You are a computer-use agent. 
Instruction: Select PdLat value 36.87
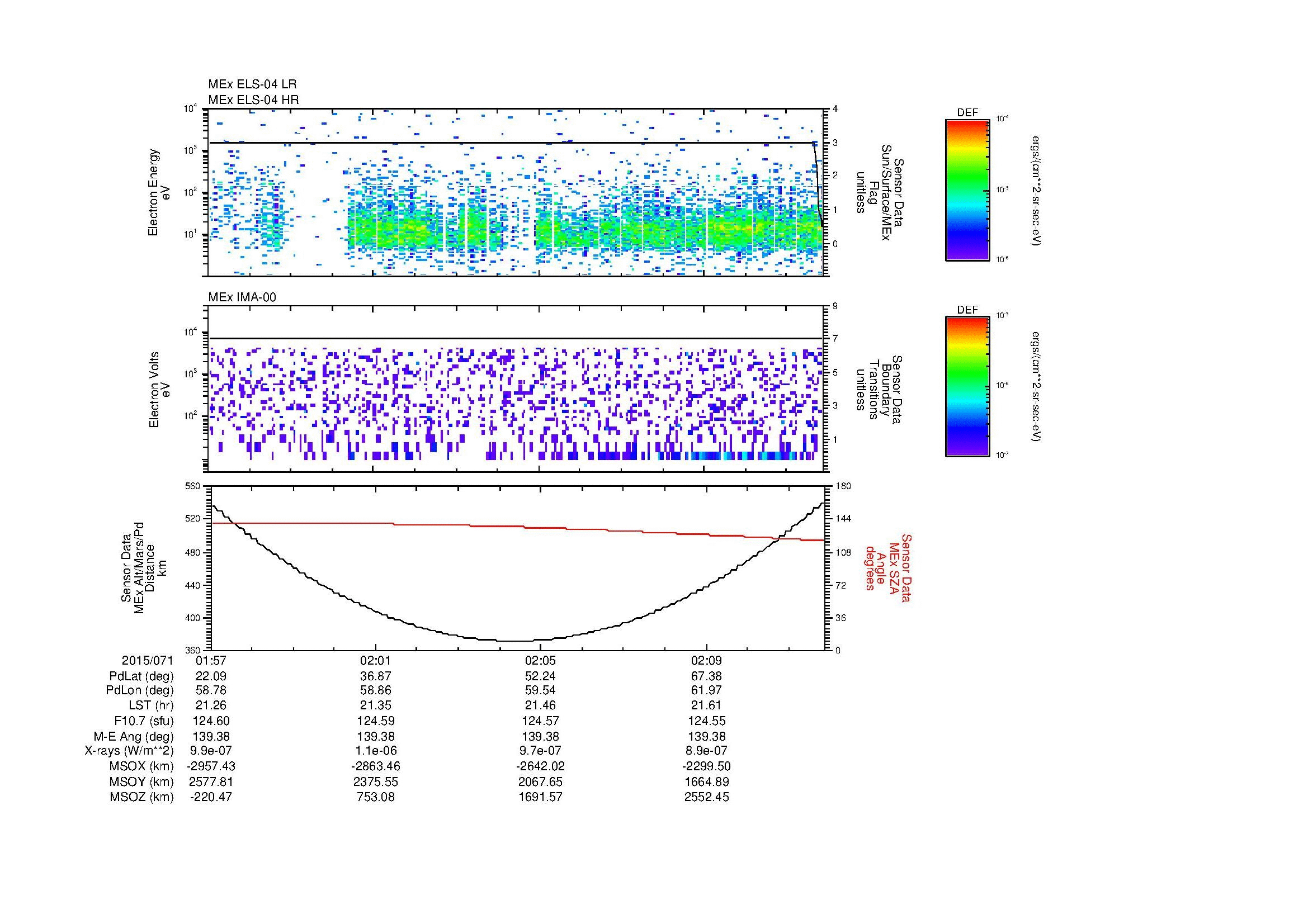pos(376,676)
